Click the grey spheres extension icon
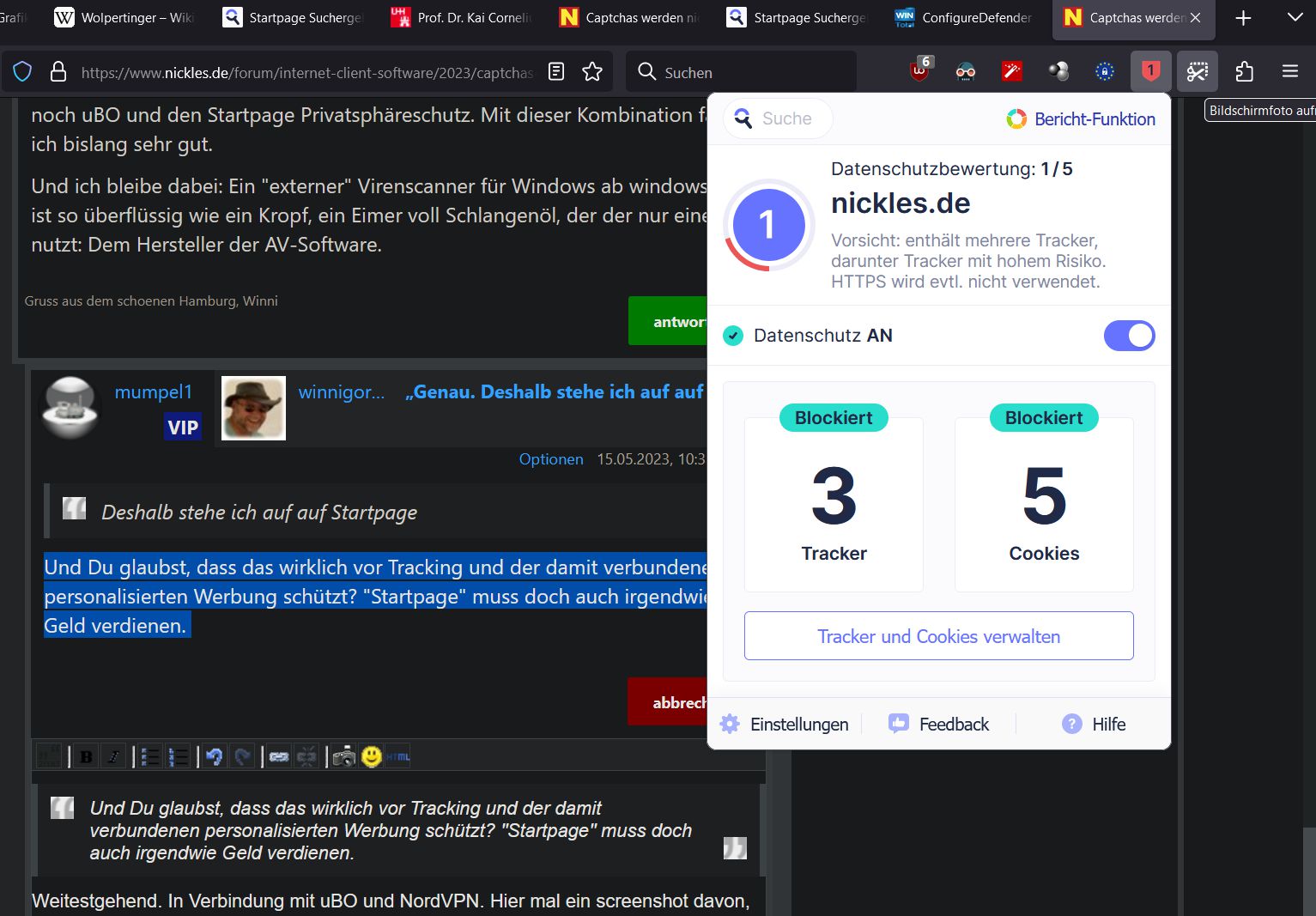1316x916 pixels. tap(1058, 72)
